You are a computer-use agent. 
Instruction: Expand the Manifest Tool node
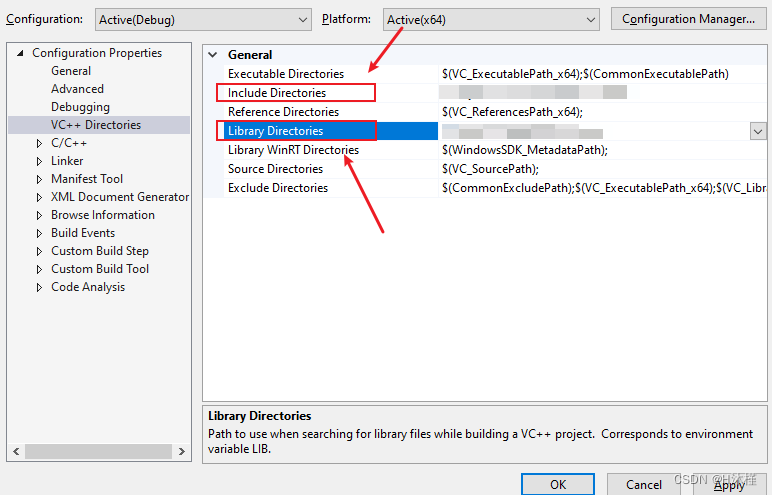click(39, 179)
